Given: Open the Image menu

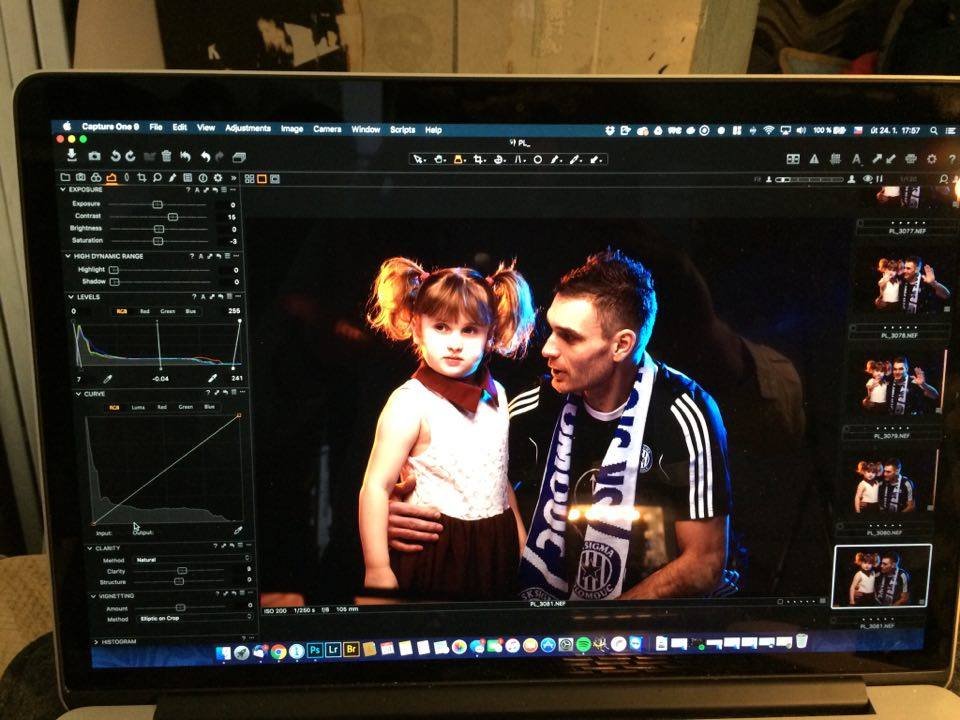Looking at the screenshot, I should coord(292,129).
